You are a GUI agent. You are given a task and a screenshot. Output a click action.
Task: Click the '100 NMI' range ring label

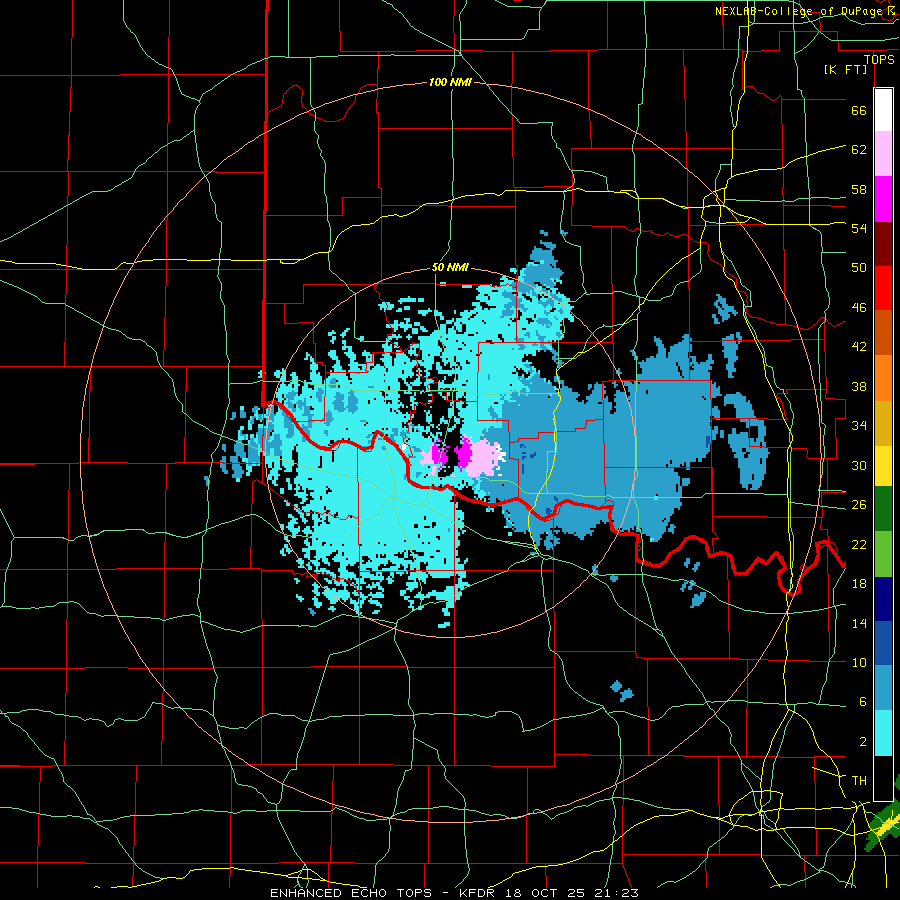pos(450,82)
